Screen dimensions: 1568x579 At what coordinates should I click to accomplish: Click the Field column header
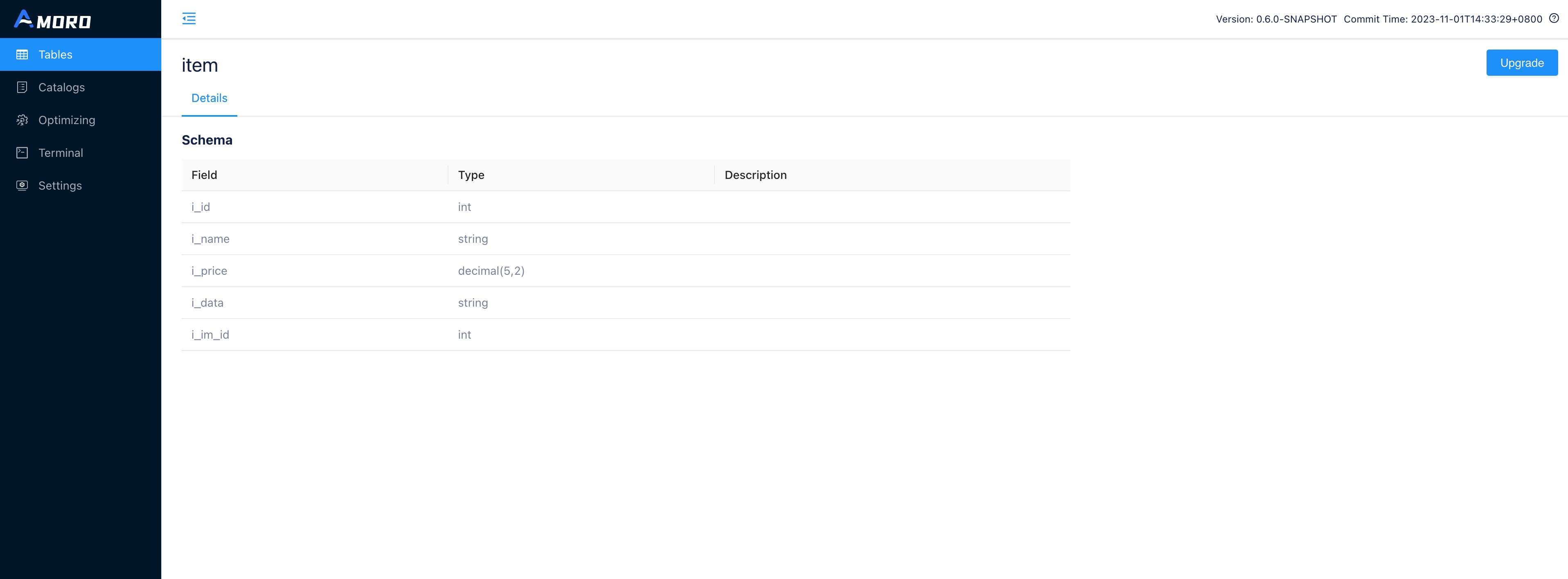[x=204, y=175]
